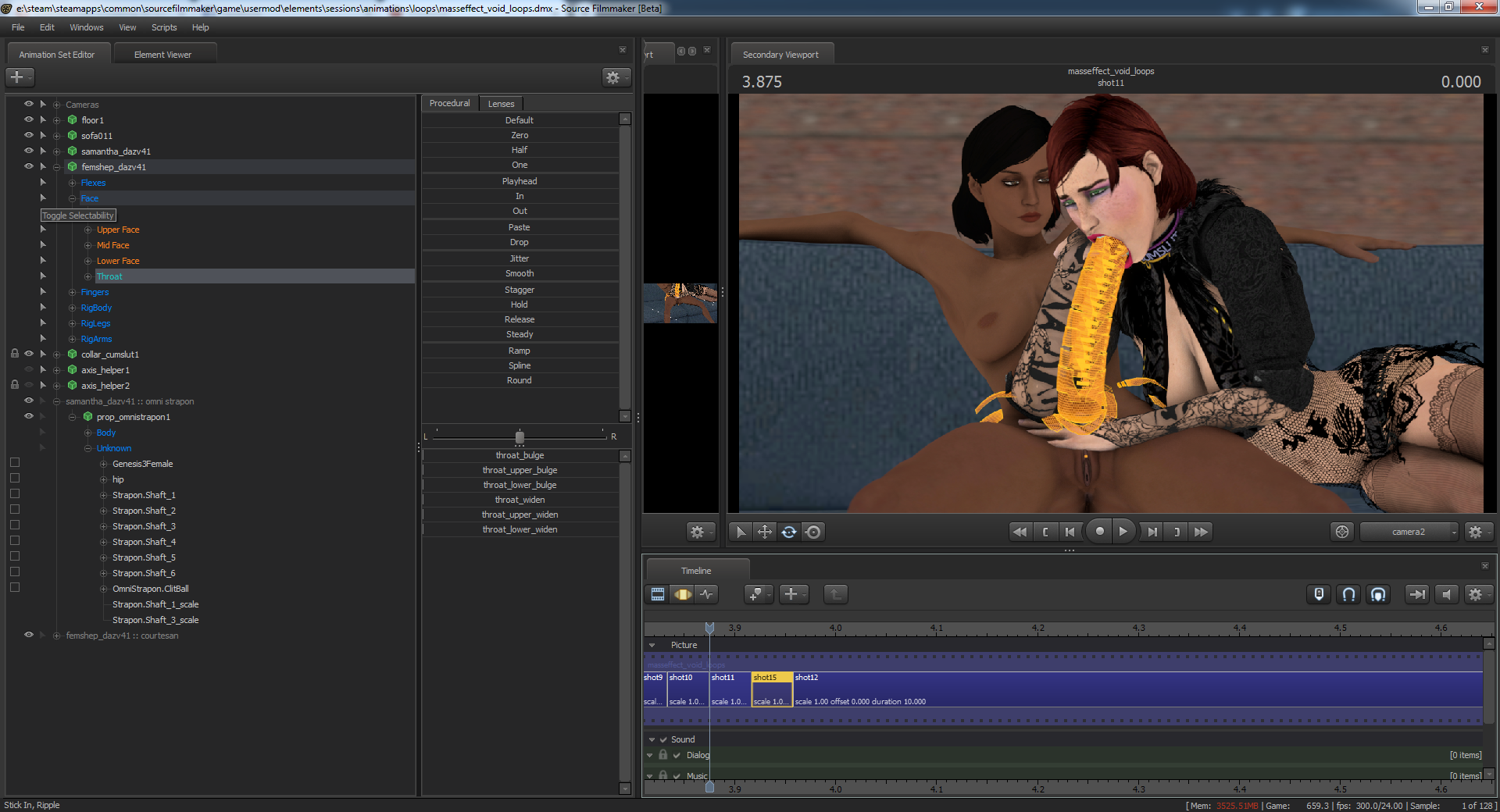The image size is (1500, 812).
Task: Select the shot12 clip in the timeline
Action: coord(1137,689)
